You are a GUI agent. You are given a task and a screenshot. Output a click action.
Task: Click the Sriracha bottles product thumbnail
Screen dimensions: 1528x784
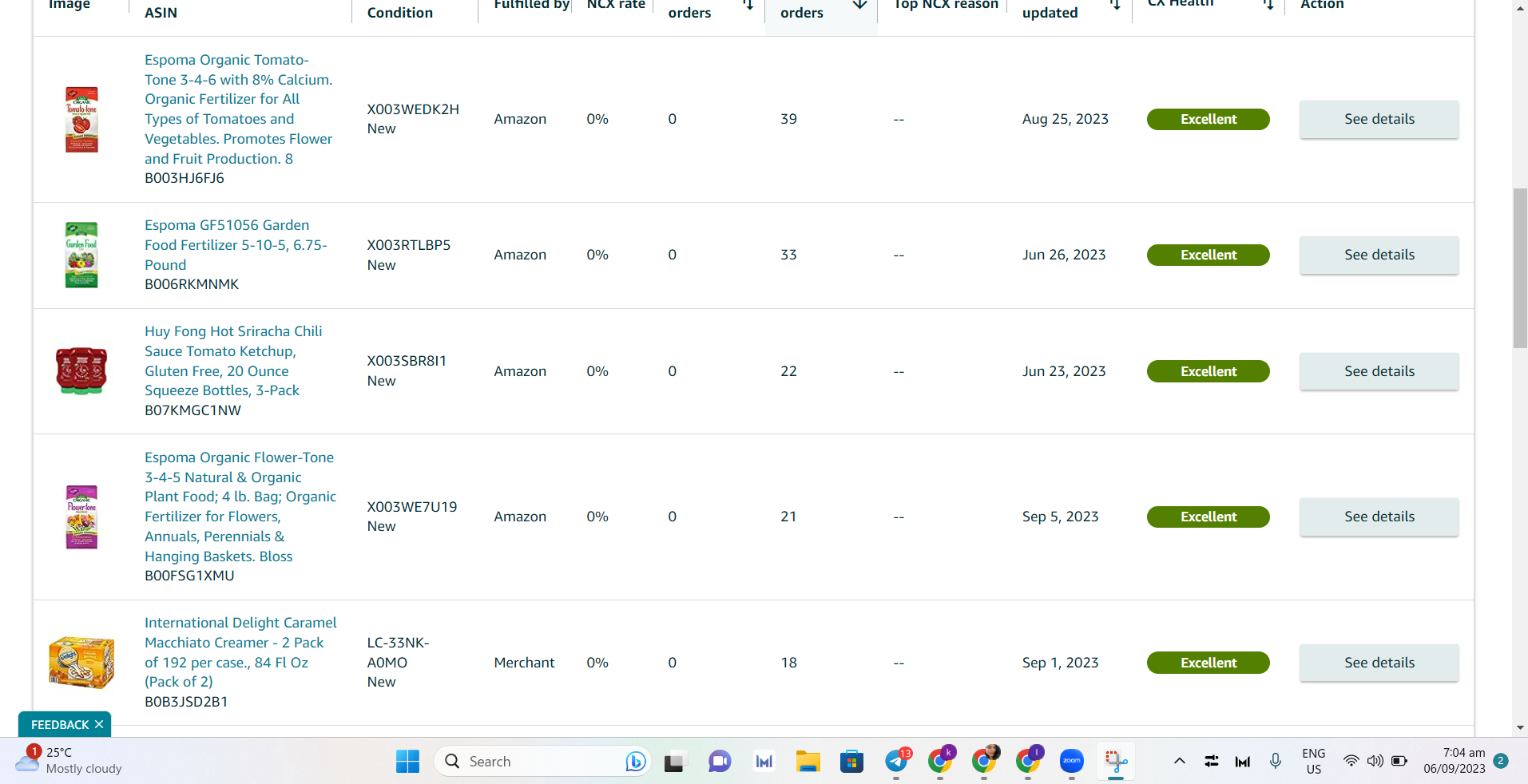pyautogui.click(x=81, y=371)
